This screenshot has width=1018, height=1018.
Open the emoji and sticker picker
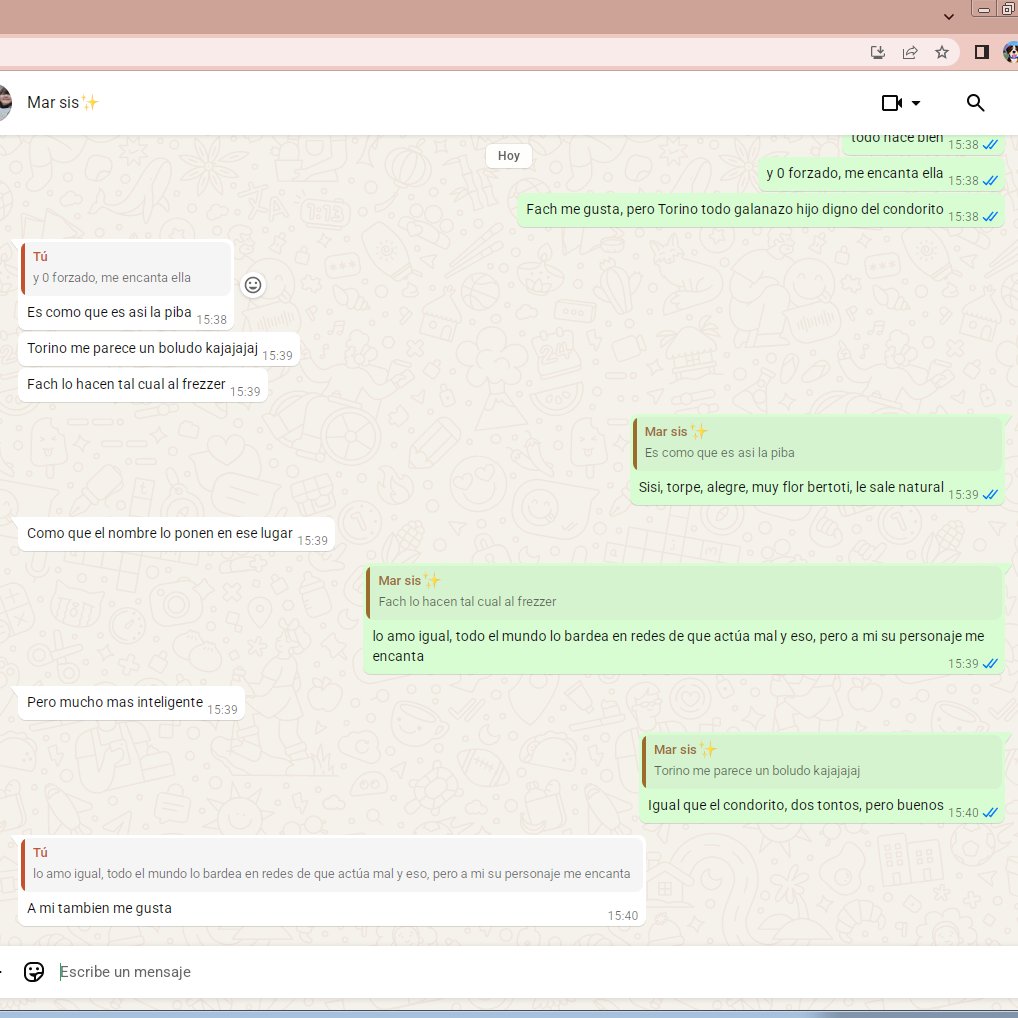pos(34,971)
